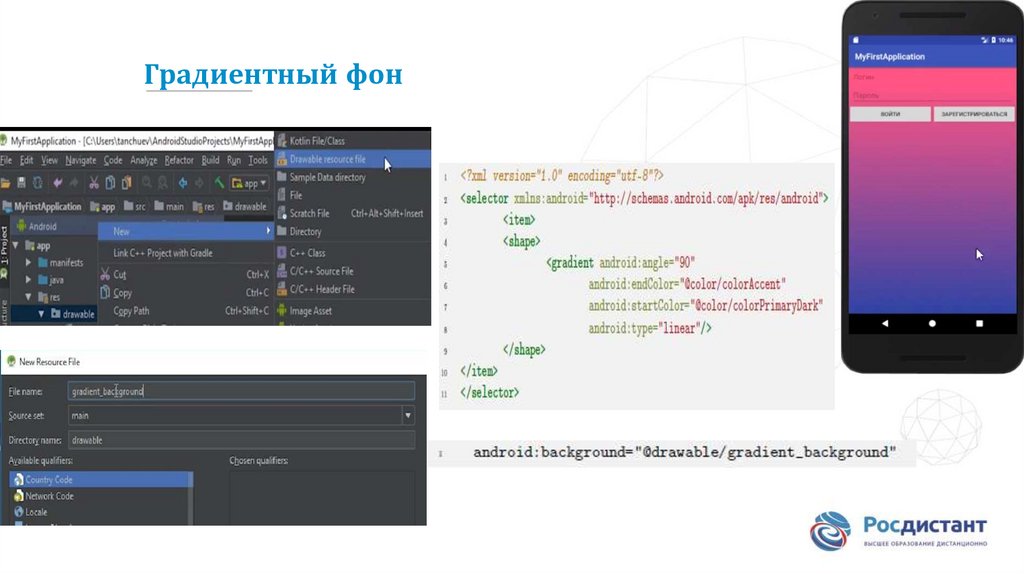1024x574 pixels.
Task: Open the app run configuration dropdown
Action: [x=250, y=183]
